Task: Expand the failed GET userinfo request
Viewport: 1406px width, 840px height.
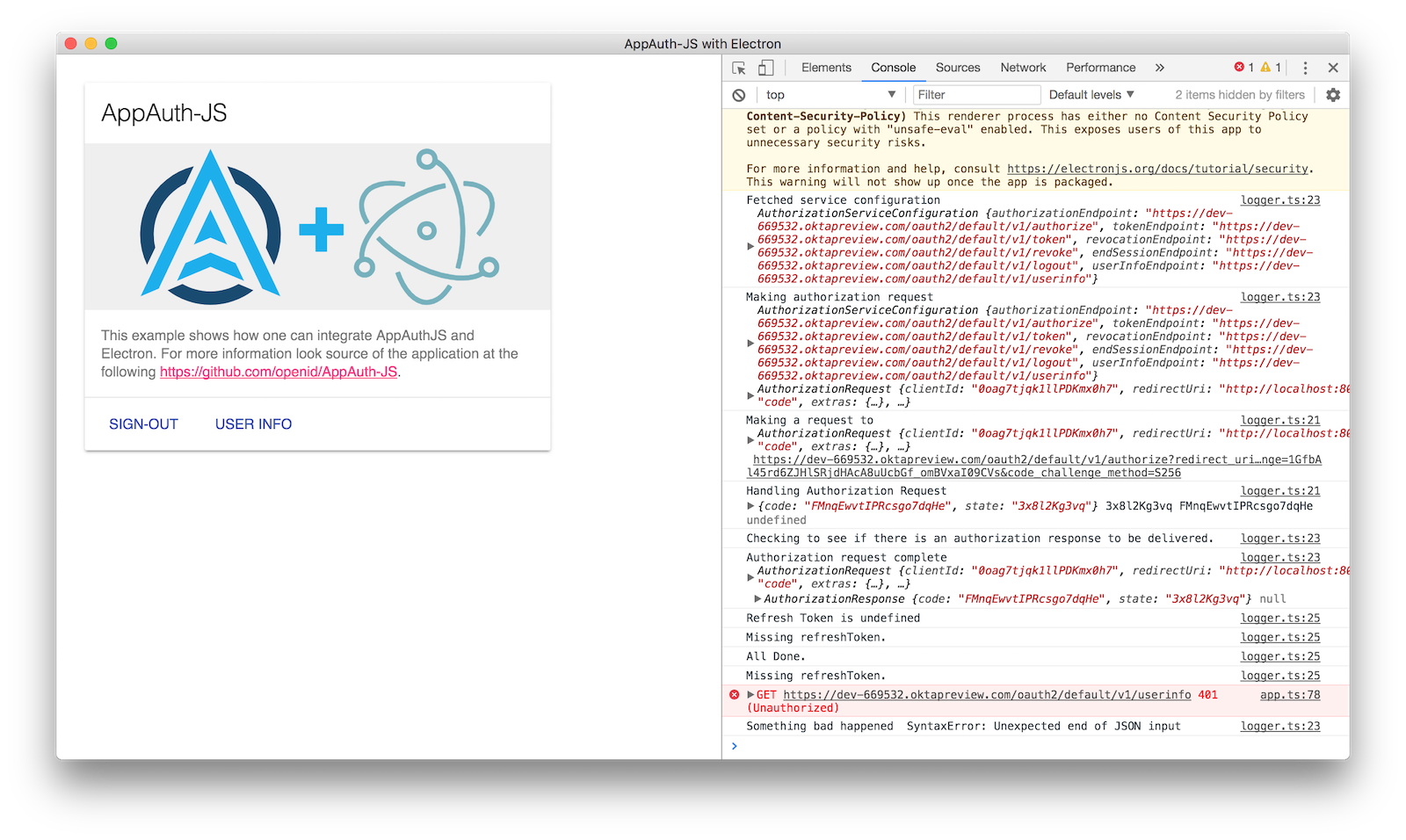Action: pyautogui.click(x=750, y=695)
